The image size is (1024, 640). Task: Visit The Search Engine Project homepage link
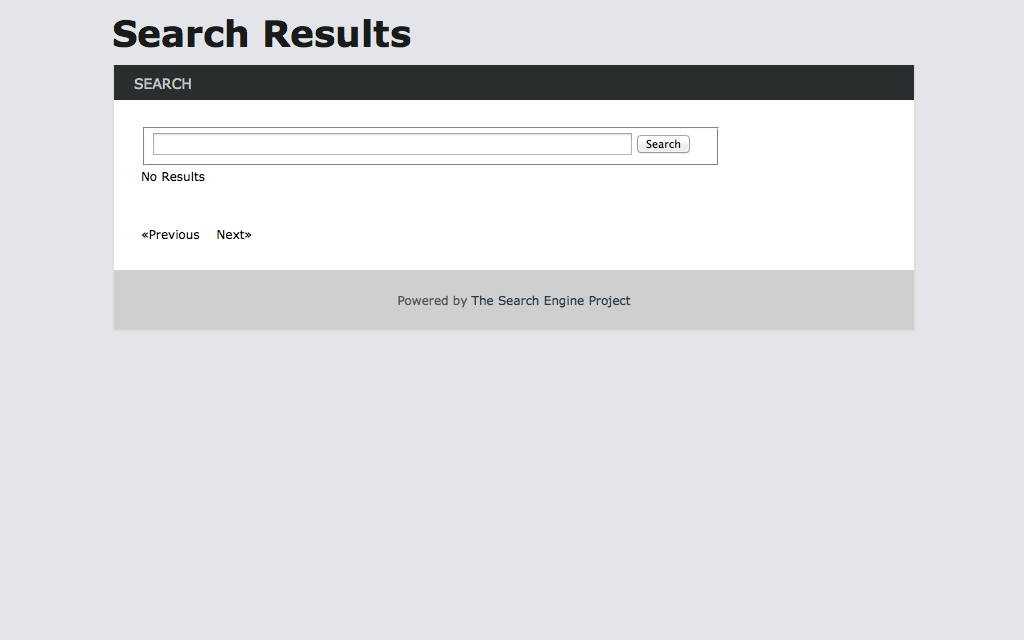tap(550, 300)
